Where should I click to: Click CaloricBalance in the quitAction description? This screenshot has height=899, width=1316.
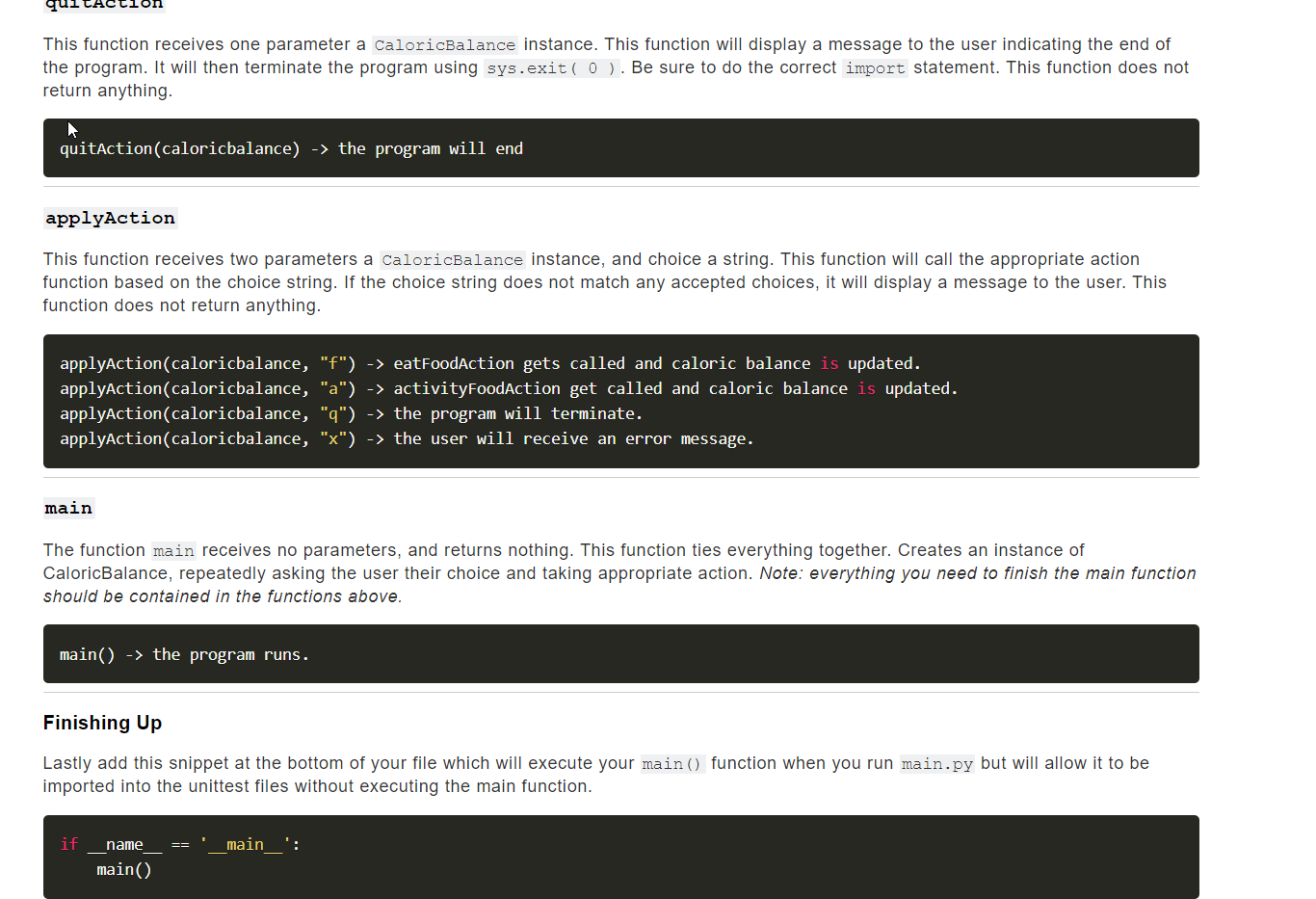[445, 45]
